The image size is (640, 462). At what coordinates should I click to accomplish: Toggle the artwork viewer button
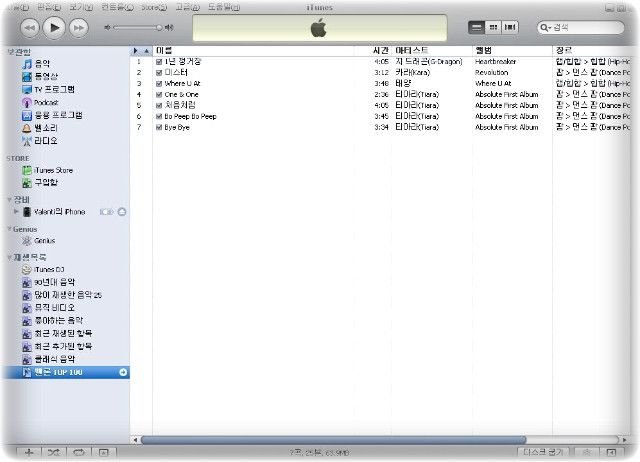click(104, 452)
